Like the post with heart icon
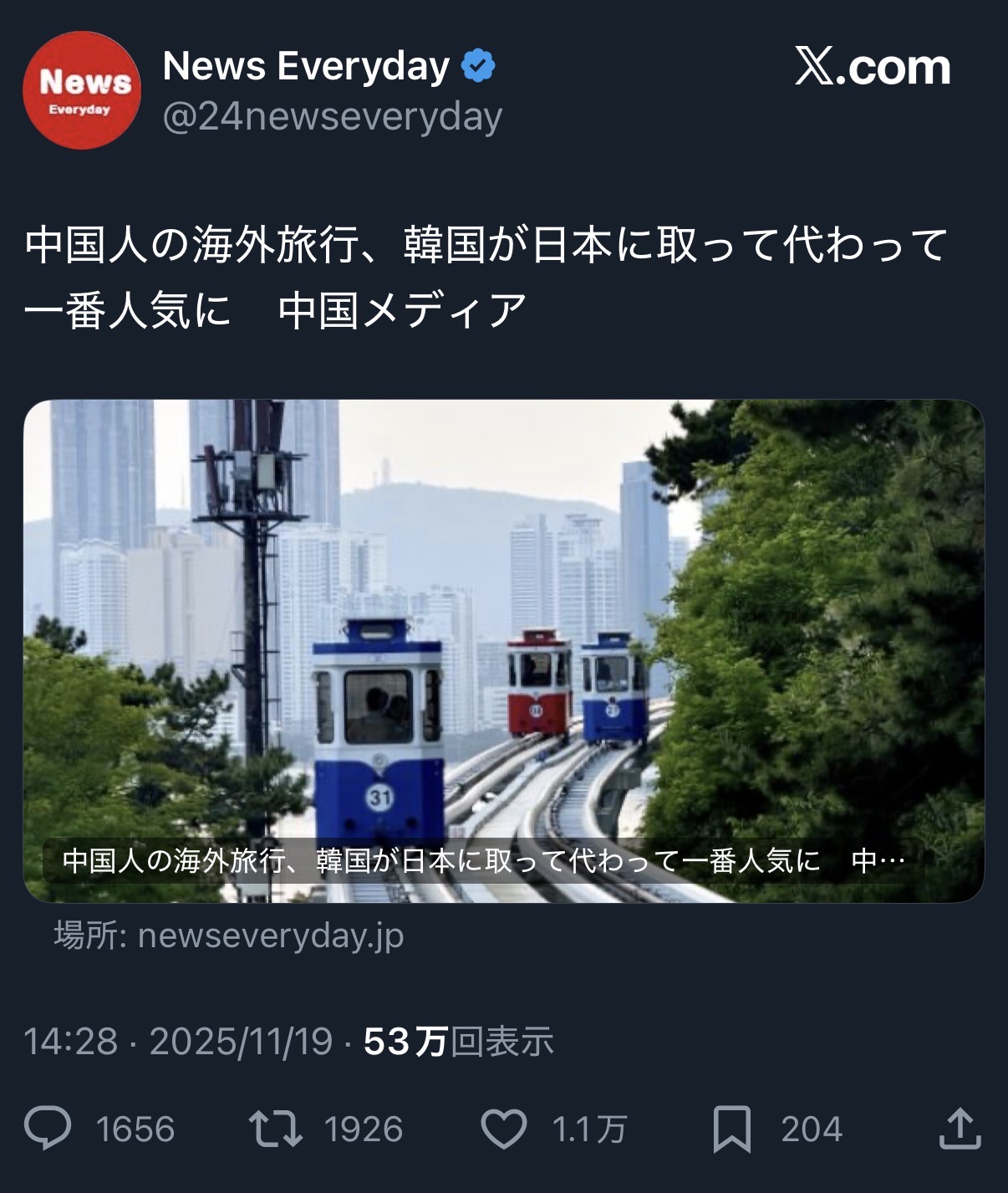The image size is (1008, 1193). click(504, 1129)
